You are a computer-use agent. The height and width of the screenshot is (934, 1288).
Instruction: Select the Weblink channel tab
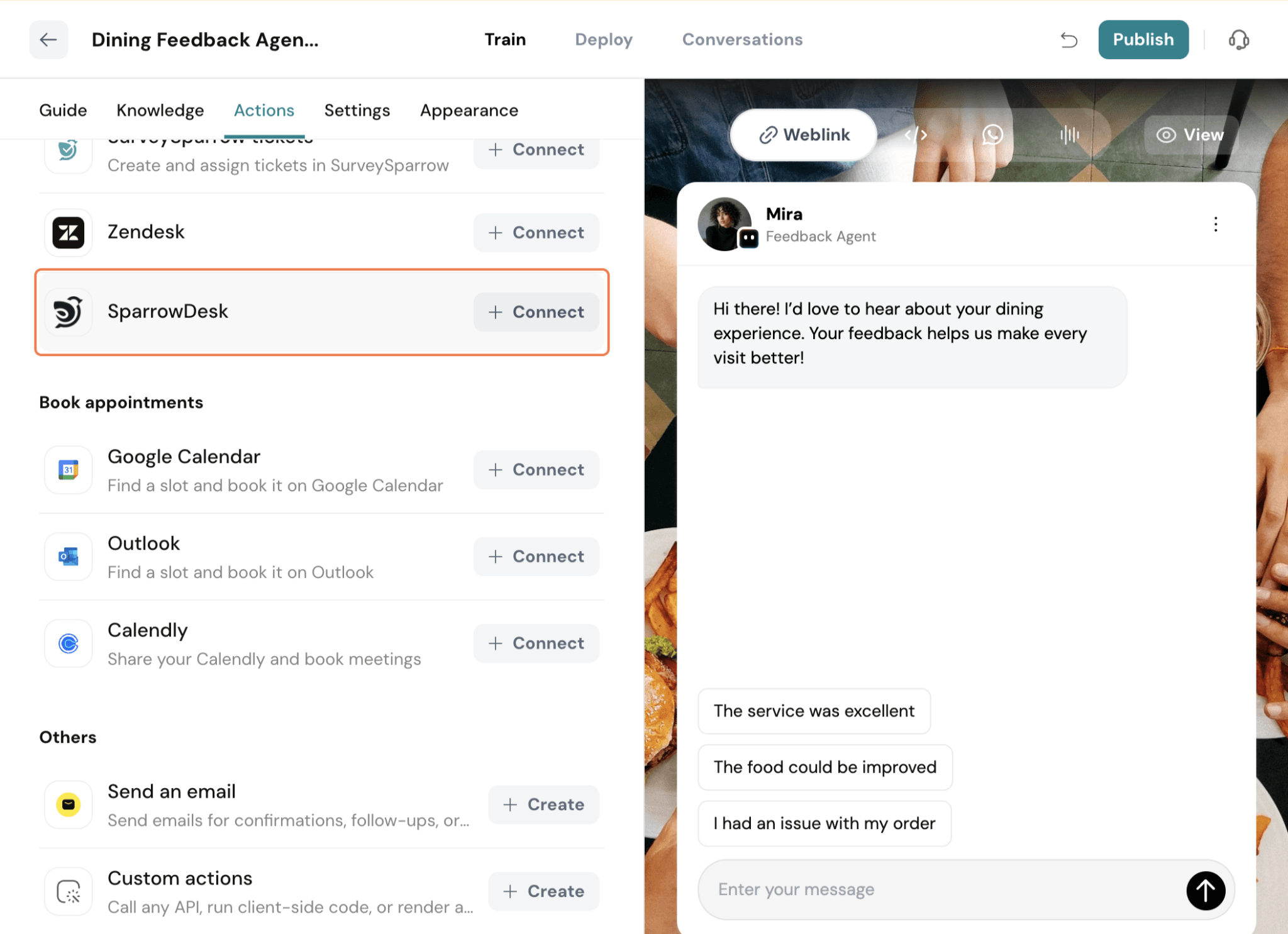click(804, 135)
